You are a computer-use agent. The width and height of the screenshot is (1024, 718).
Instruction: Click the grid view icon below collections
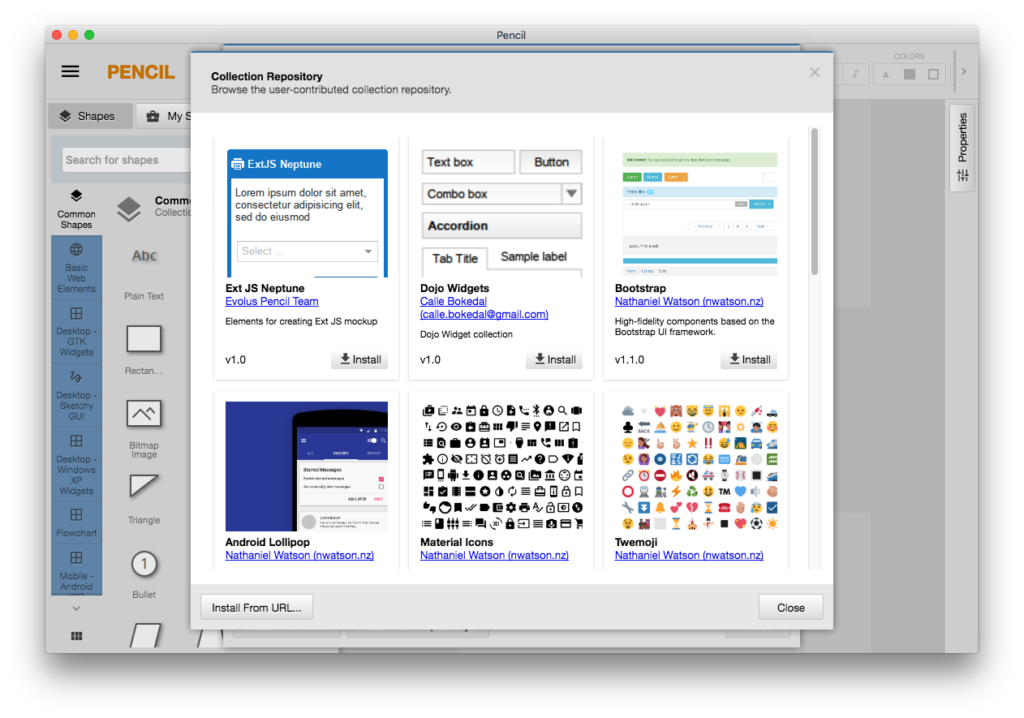(x=76, y=636)
